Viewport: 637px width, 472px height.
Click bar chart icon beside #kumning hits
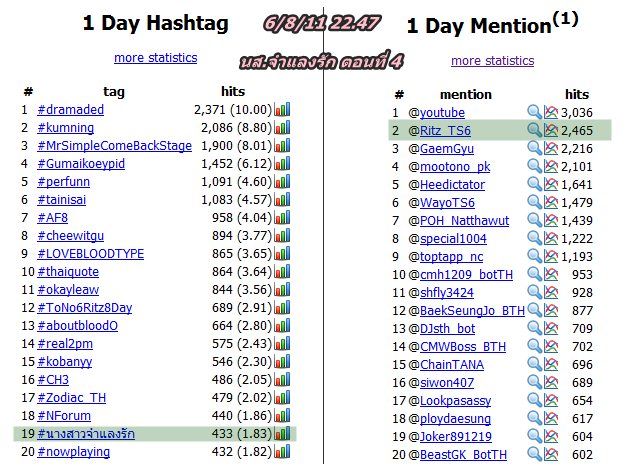click(282, 127)
